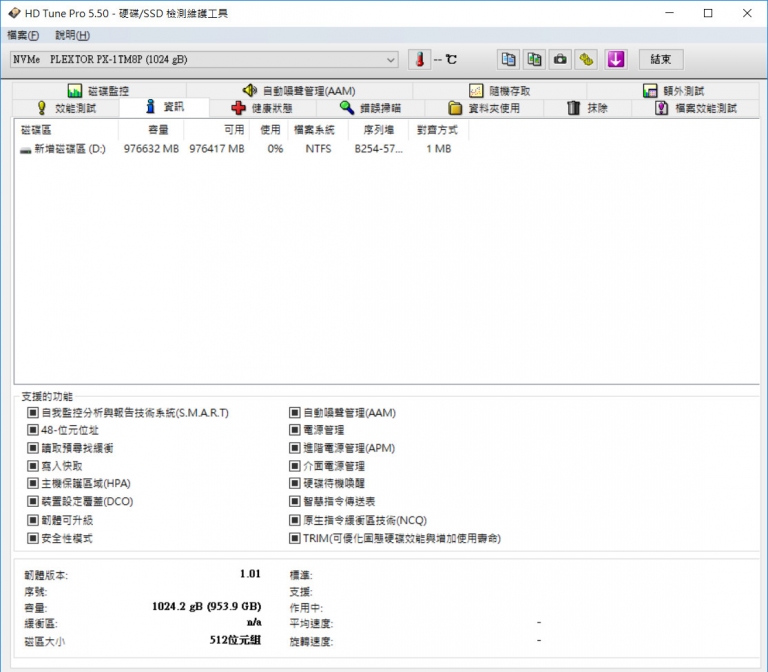Click the sector size value 512位元組
This screenshot has height=672, width=768.
tap(236, 640)
